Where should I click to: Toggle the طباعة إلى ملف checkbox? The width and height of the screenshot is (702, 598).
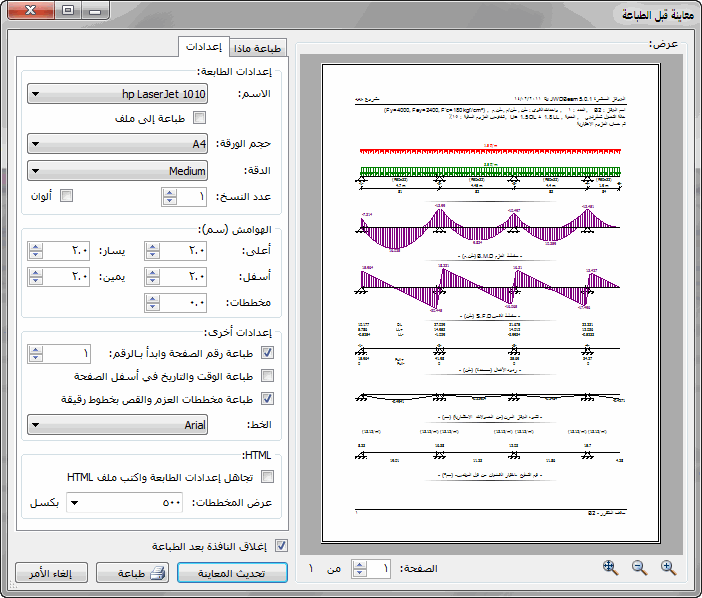coord(198,118)
